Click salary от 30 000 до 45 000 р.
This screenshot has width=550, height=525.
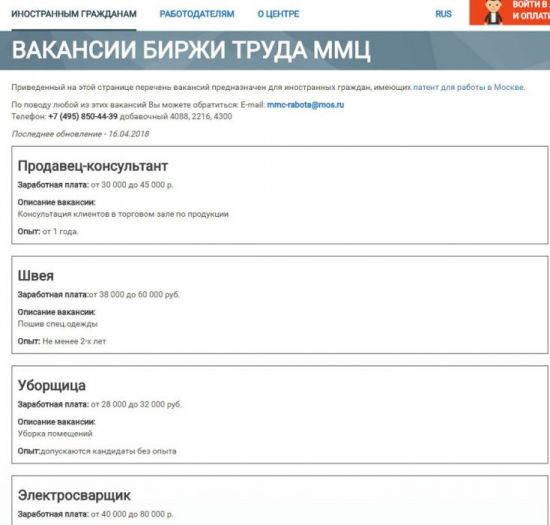(132, 185)
